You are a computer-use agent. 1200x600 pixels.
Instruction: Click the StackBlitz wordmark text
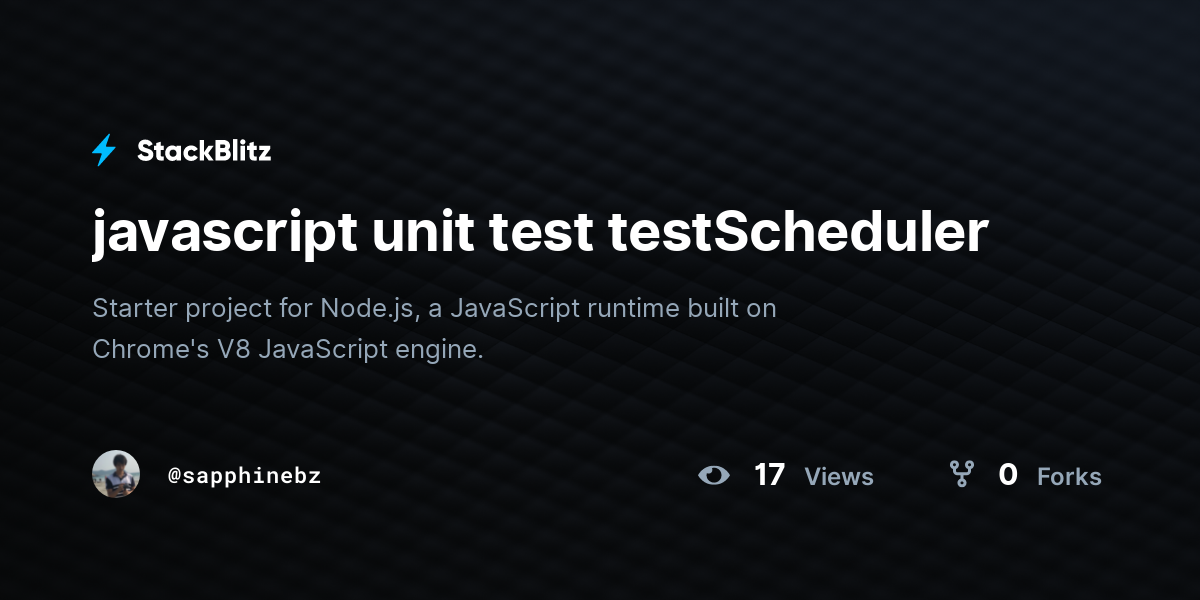coord(204,151)
